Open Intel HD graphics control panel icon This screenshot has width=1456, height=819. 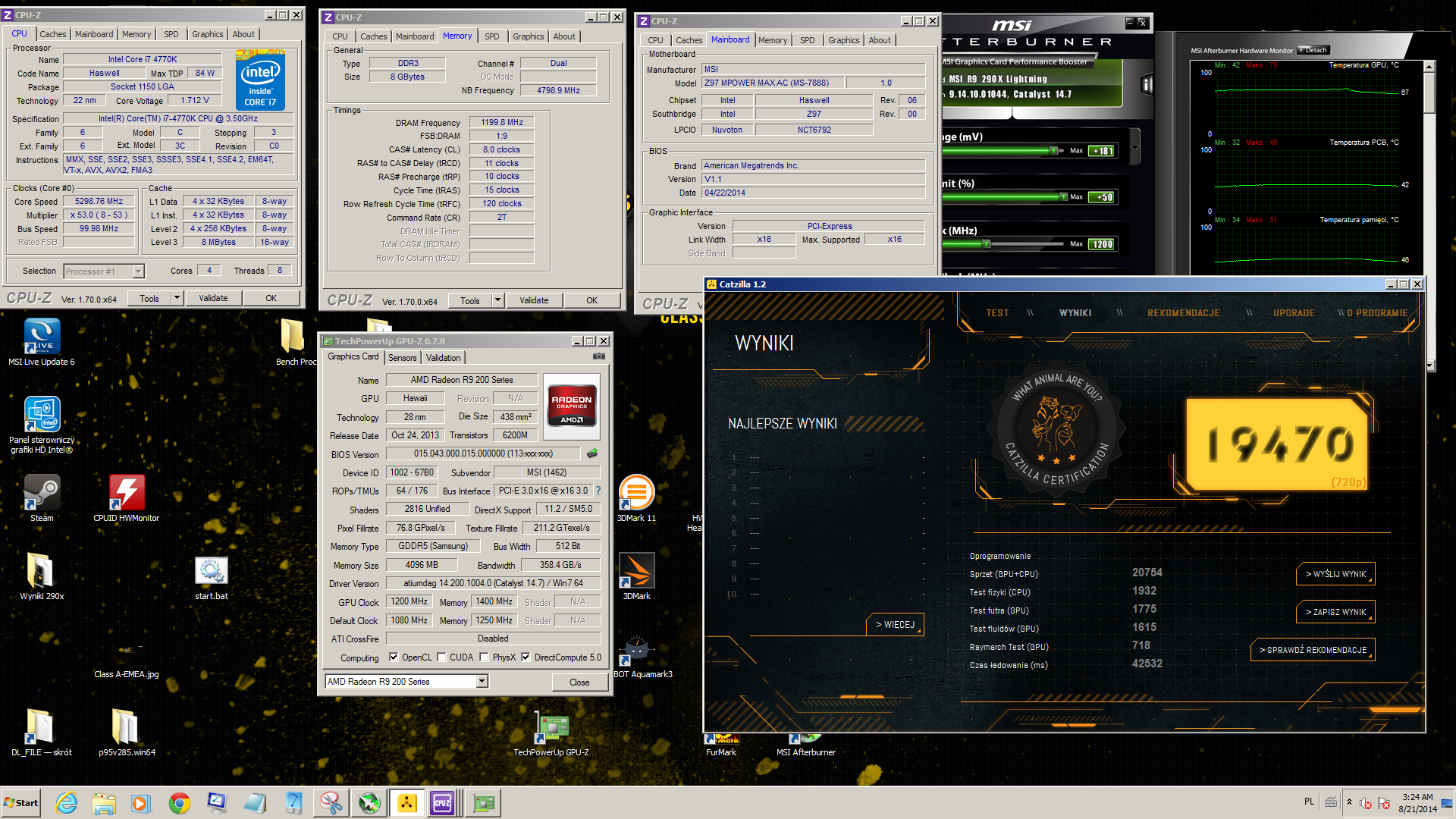pos(42,414)
